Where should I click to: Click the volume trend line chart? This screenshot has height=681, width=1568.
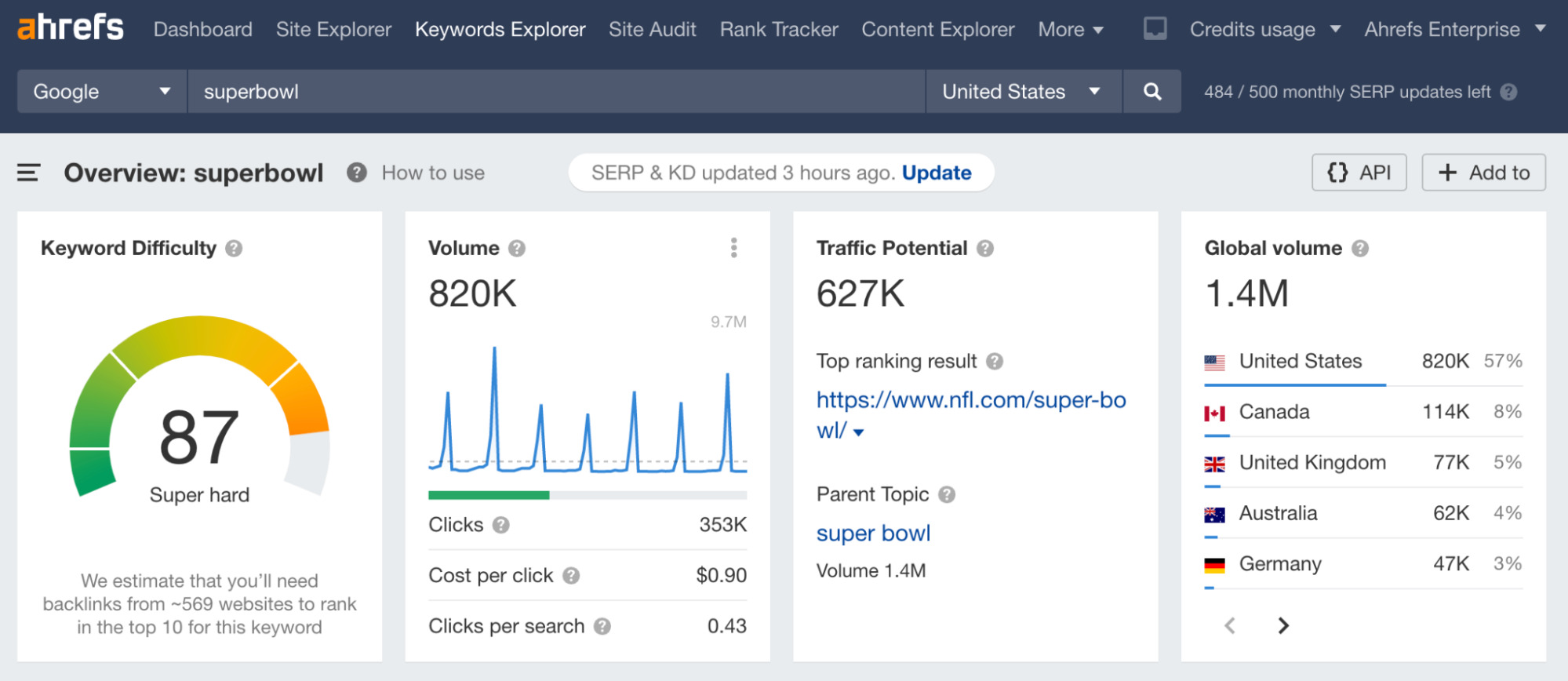click(588, 410)
